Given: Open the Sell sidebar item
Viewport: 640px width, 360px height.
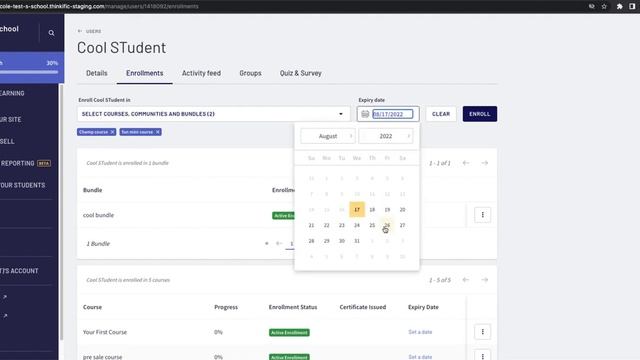Looking at the screenshot, I should [7, 141].
